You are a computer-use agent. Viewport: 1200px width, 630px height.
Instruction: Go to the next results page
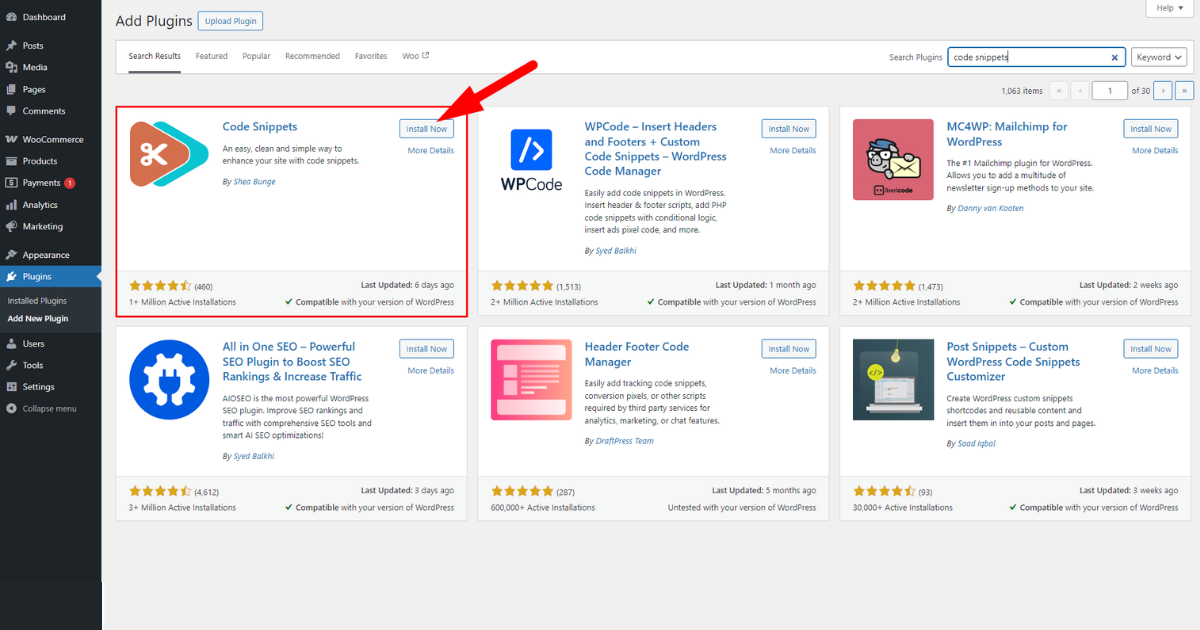[x=1164, y=90]
